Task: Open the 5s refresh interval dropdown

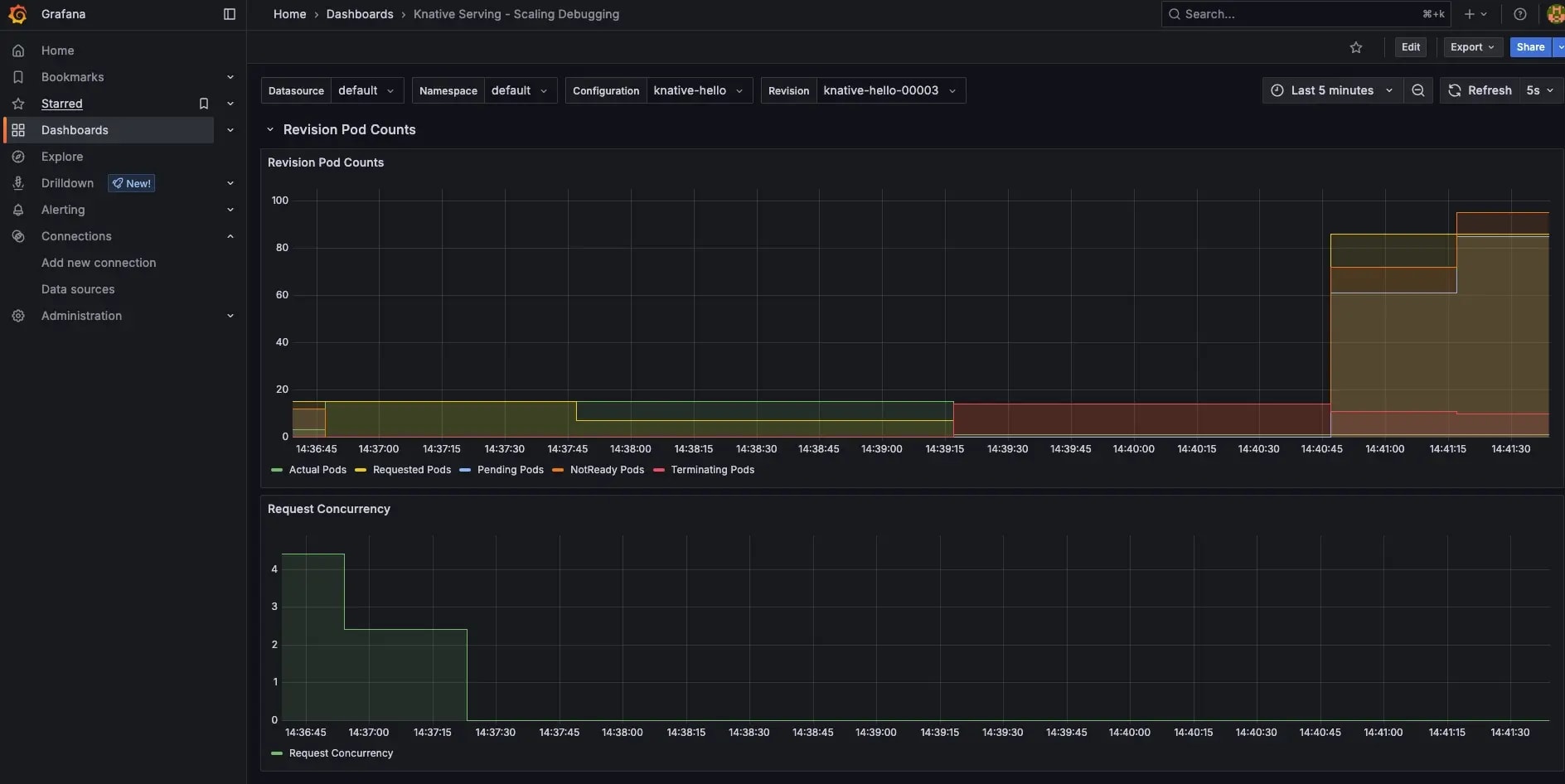Action: pos(1540,90)
